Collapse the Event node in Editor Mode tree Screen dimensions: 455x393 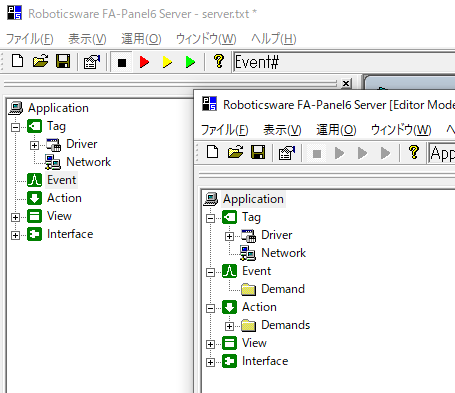210,272
